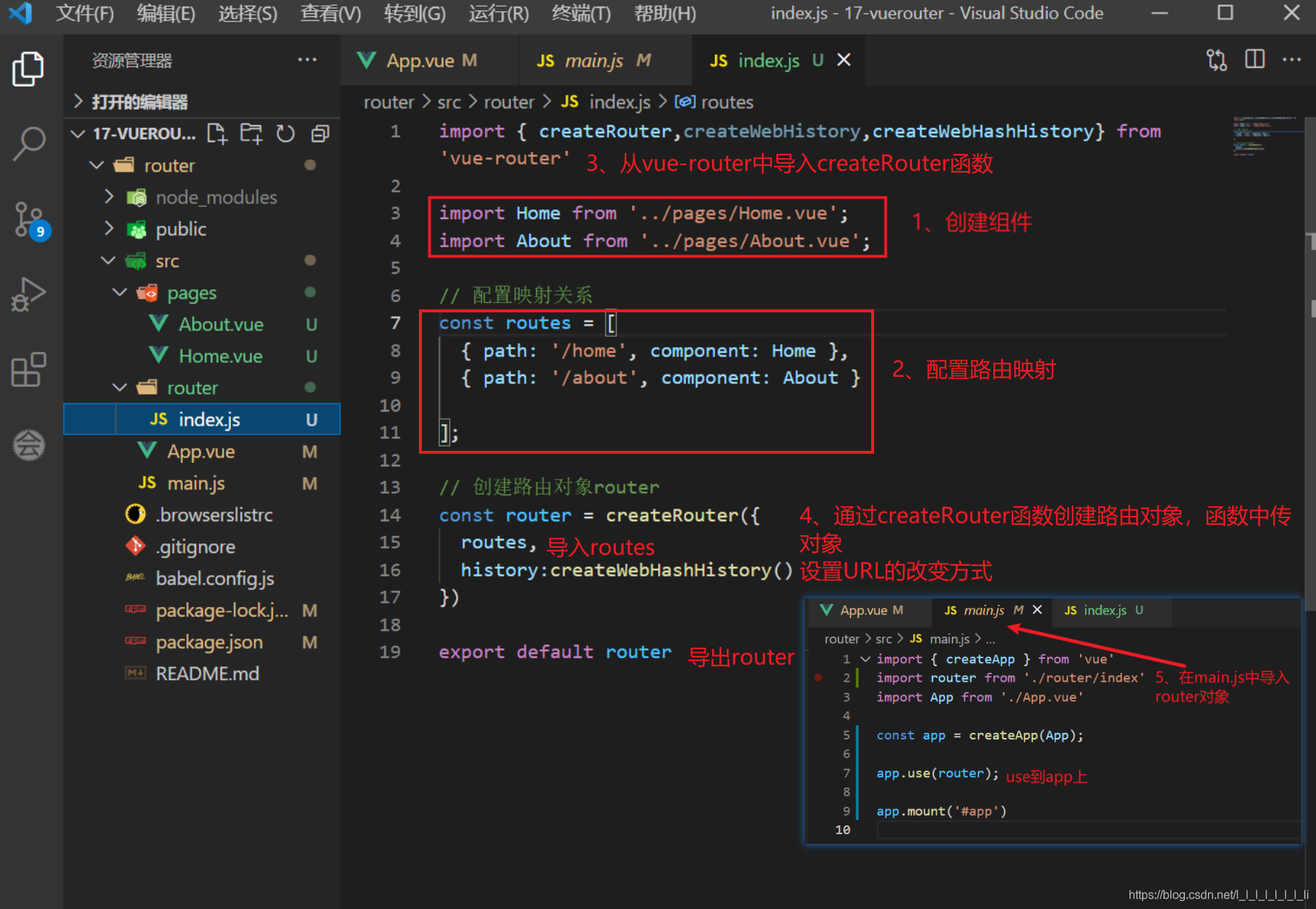1316x909 pixels.
Task: Open the 终端(T) menu
Action: click(x=581, y=13)
